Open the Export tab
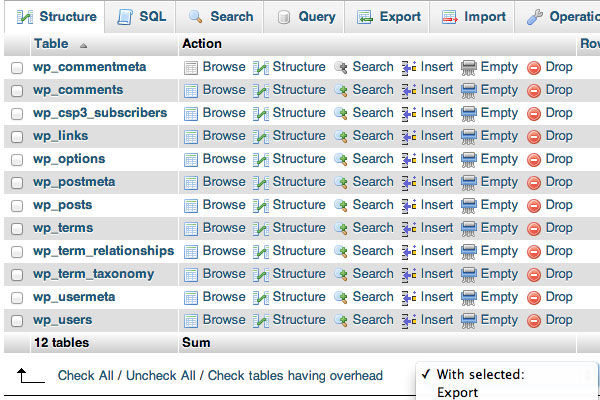This screenshot has height=400, width=600. [x=388, y=17]
